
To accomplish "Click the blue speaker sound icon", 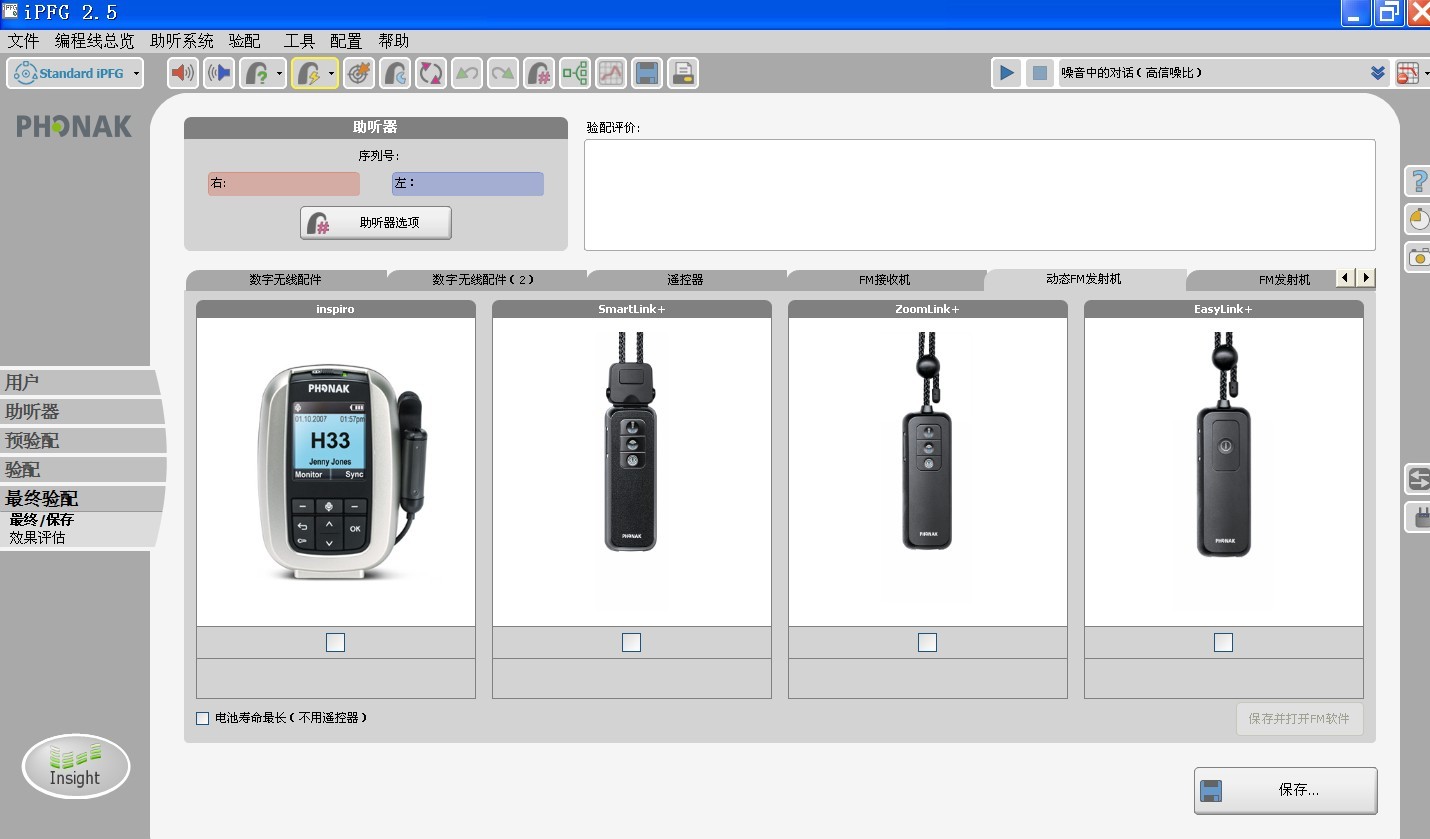I will 219,73.
